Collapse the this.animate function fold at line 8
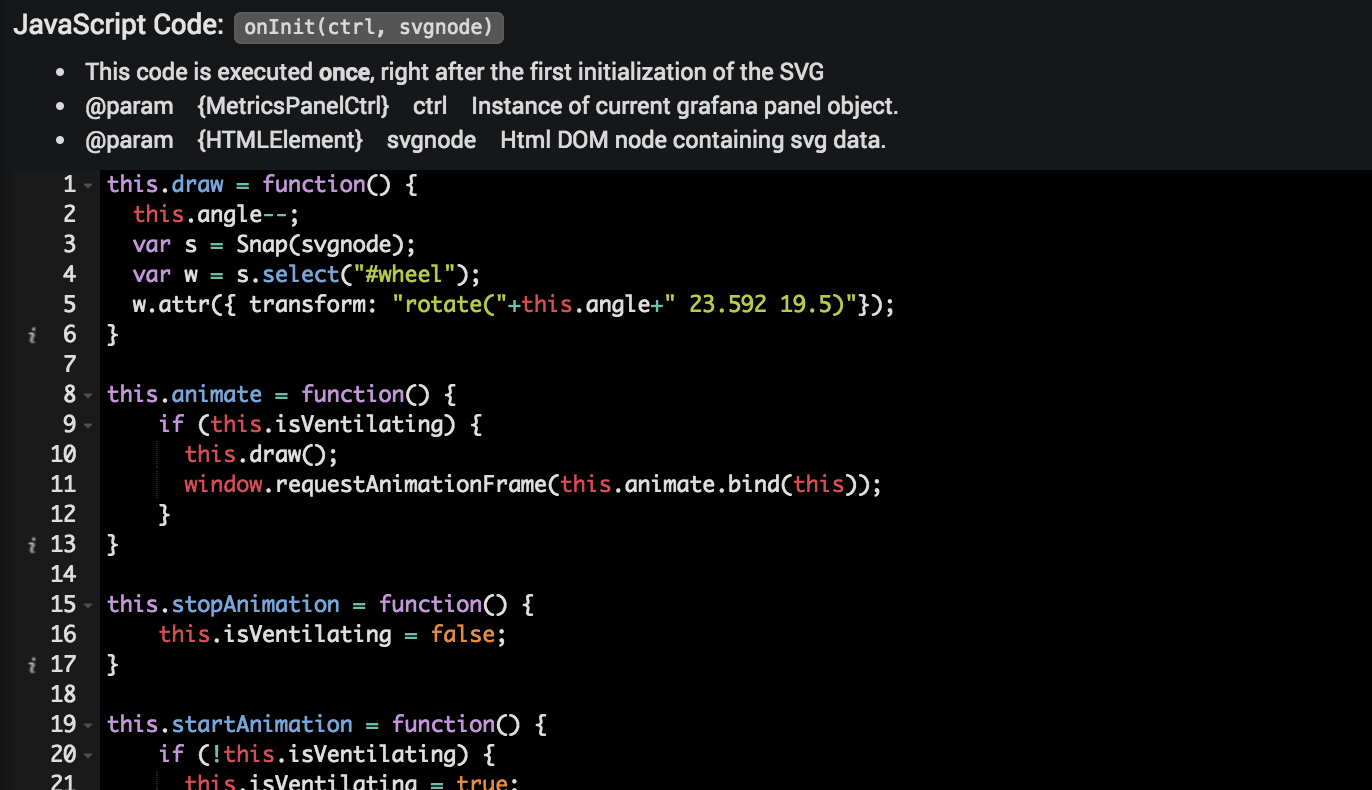This screenshot has width=1372, height=790. point(88,395)
